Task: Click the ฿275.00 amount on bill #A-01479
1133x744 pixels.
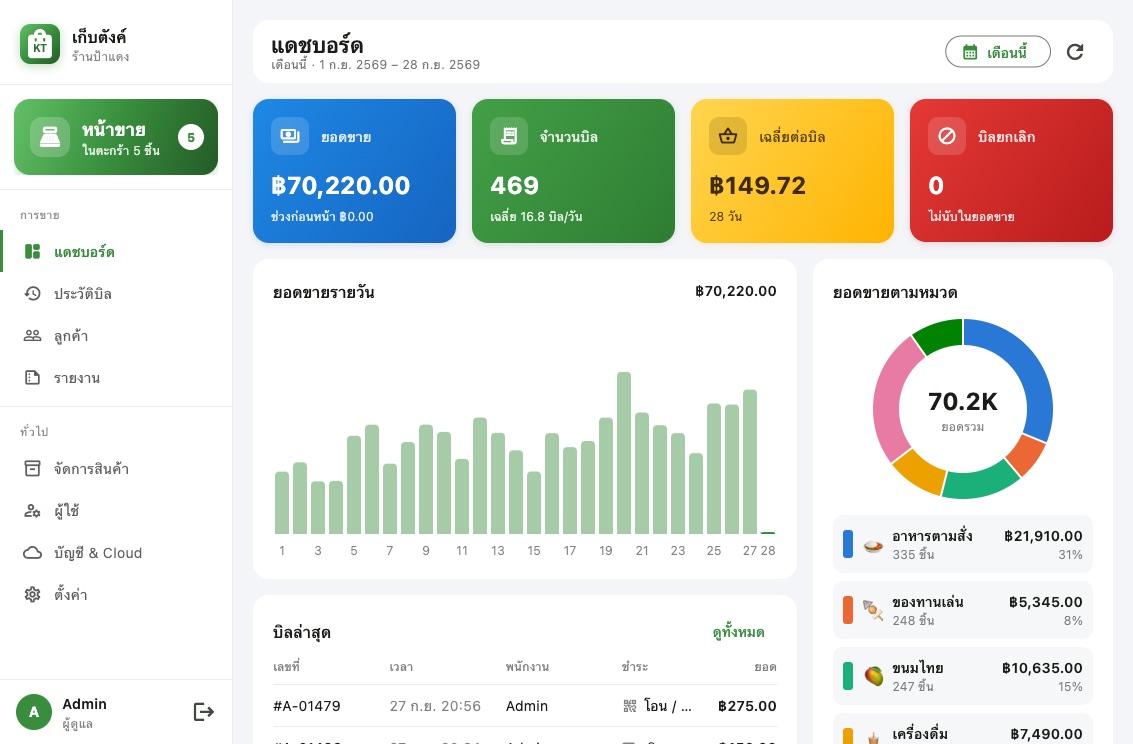Action: pos(747,706)
